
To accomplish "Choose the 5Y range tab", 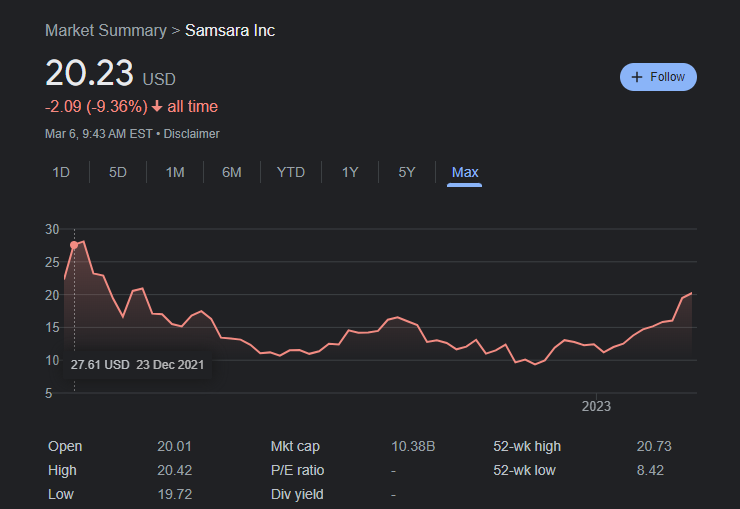I will click(407, 172).
